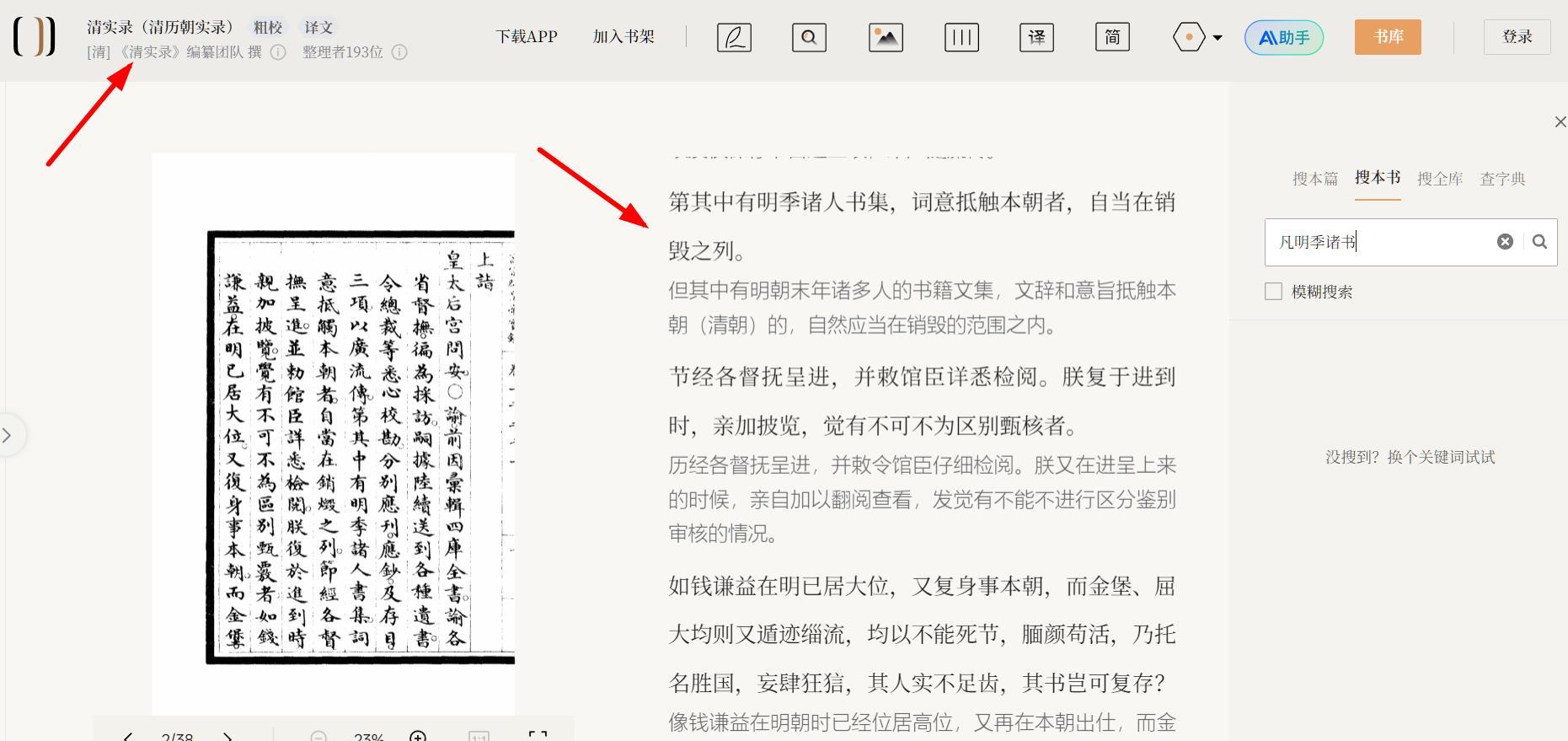Run search with magnifier icon in the panel
This screenshot has height=741, width=1568.
point(1539,242)
